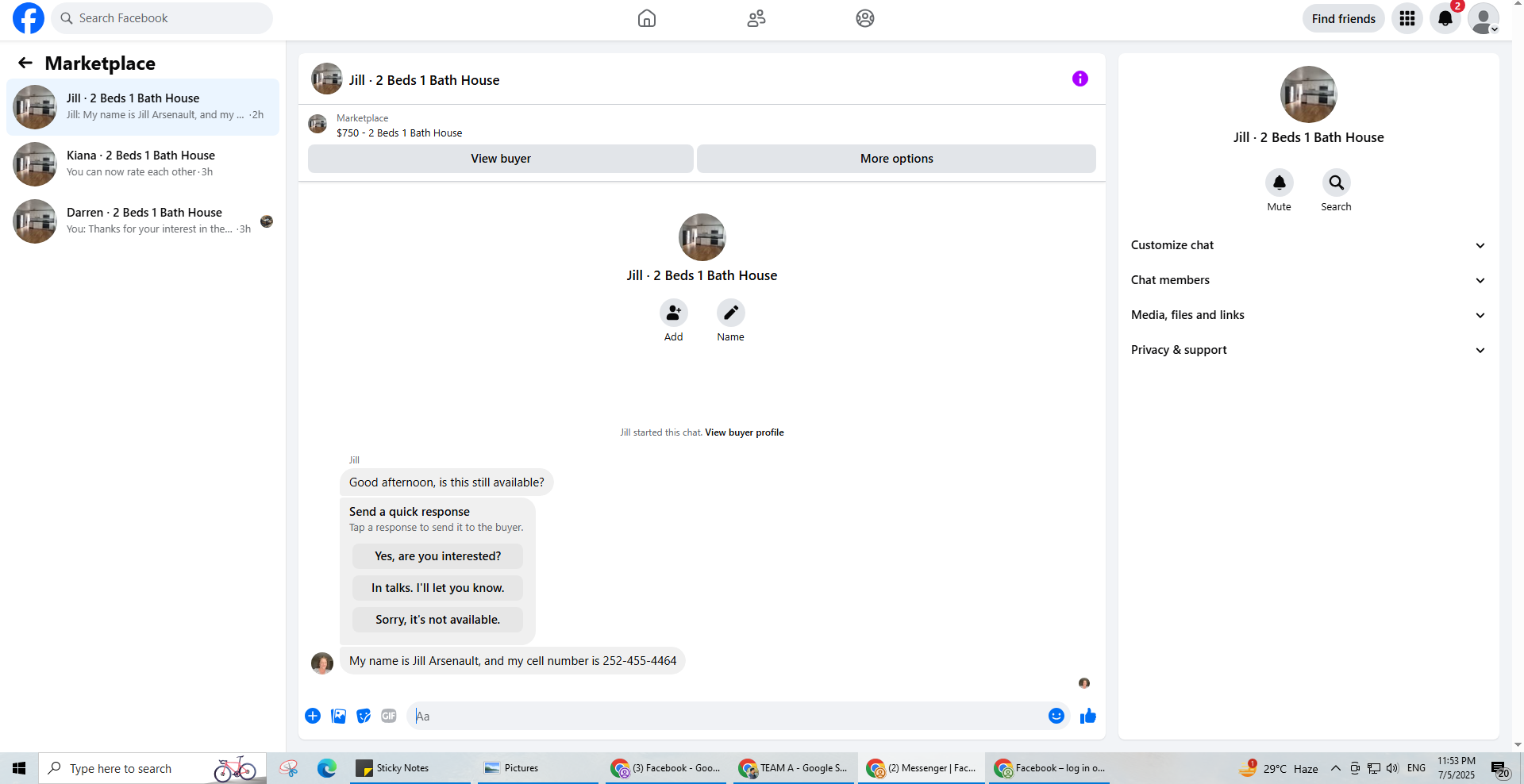1524x784 pixels.
Task: Click Jill's avatar beside her message
Action: click(x=322, y=663)
